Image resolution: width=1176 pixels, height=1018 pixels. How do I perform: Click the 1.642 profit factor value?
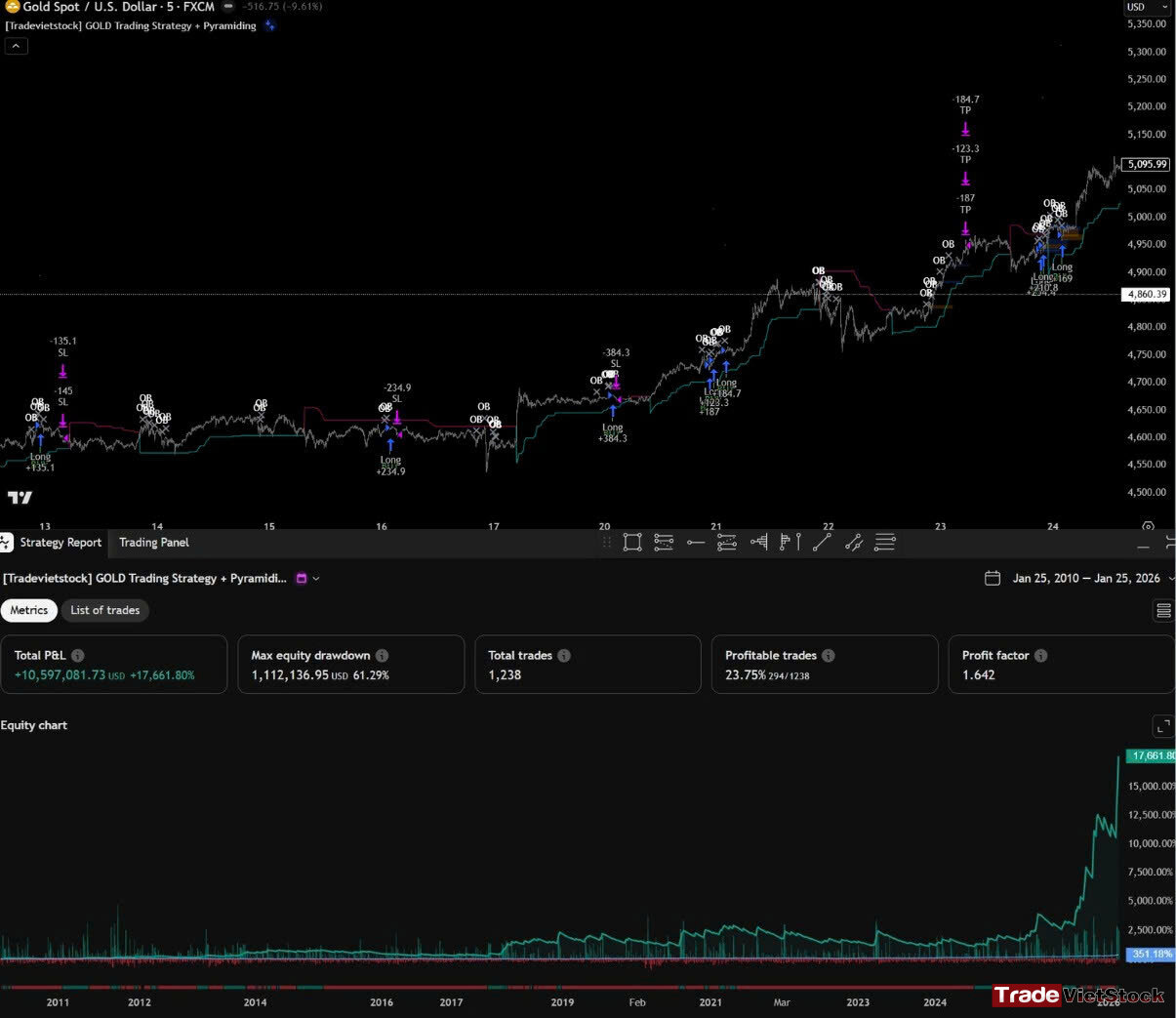coord(979,675)
